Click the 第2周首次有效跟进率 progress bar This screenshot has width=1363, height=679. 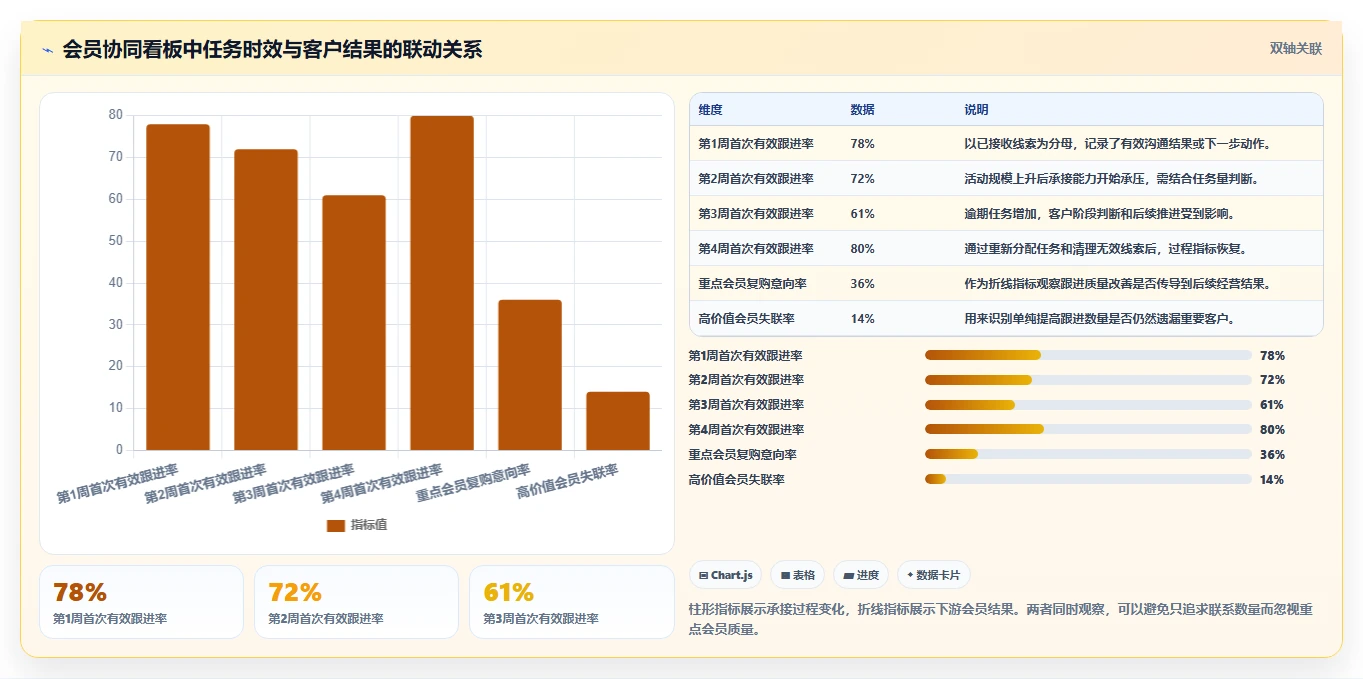(x=1088, y=380)
